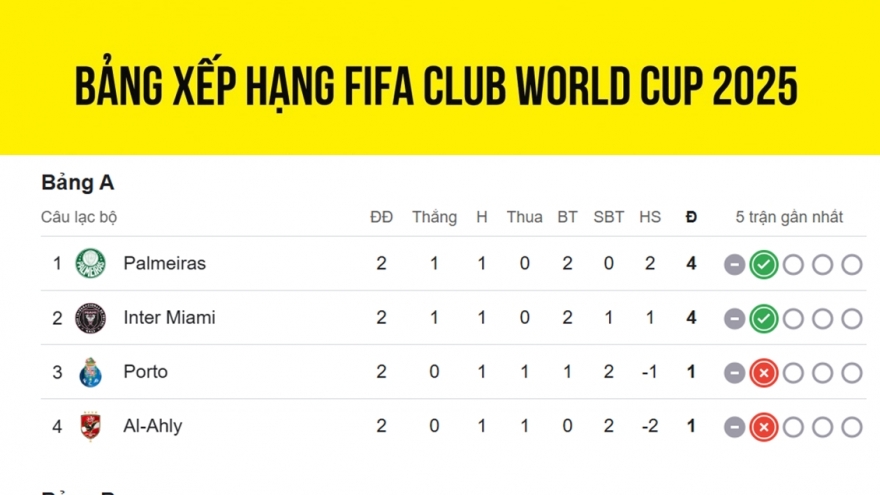Click the Inter Miami club crest icon

[91, 318]
